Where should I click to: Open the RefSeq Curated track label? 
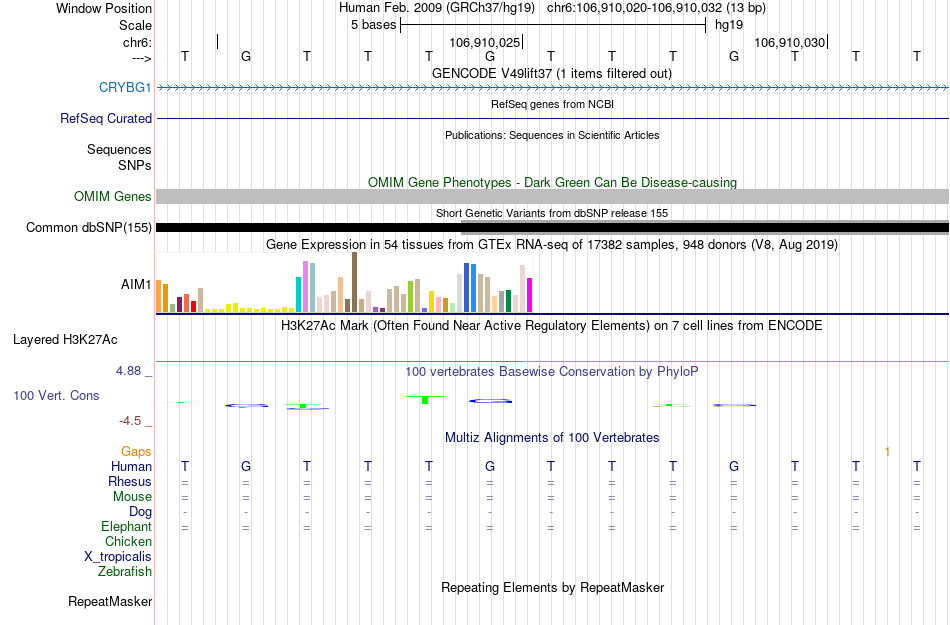pyautogui.click(x=105, y=118)
